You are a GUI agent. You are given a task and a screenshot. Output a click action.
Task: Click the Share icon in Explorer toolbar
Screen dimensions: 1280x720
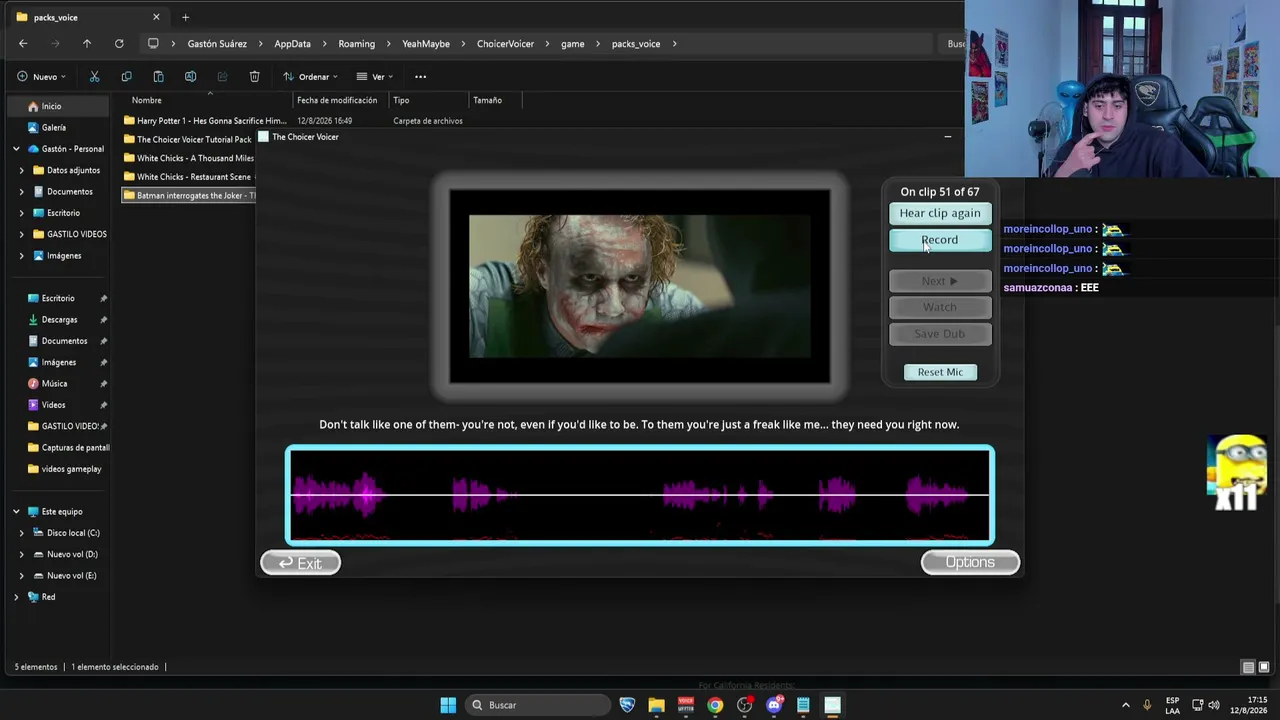(x=222, y=76)
